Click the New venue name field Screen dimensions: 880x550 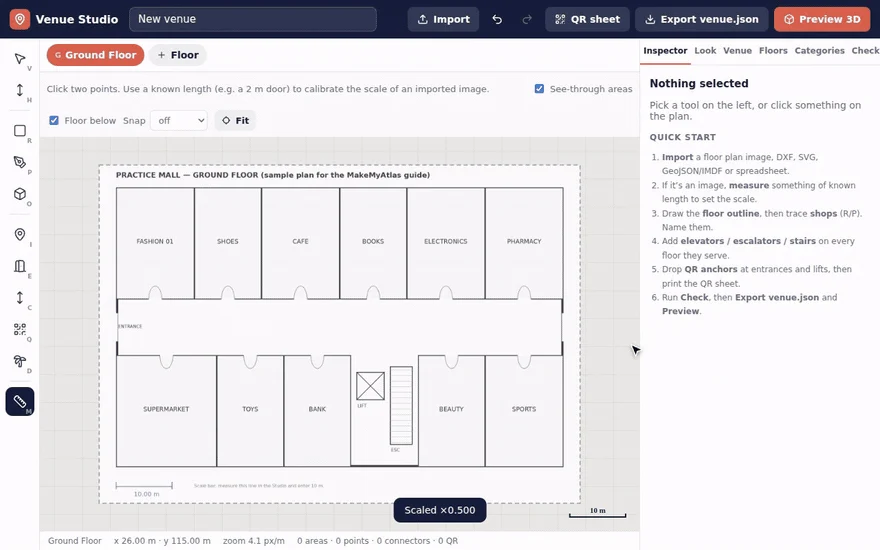pos(253,19)
